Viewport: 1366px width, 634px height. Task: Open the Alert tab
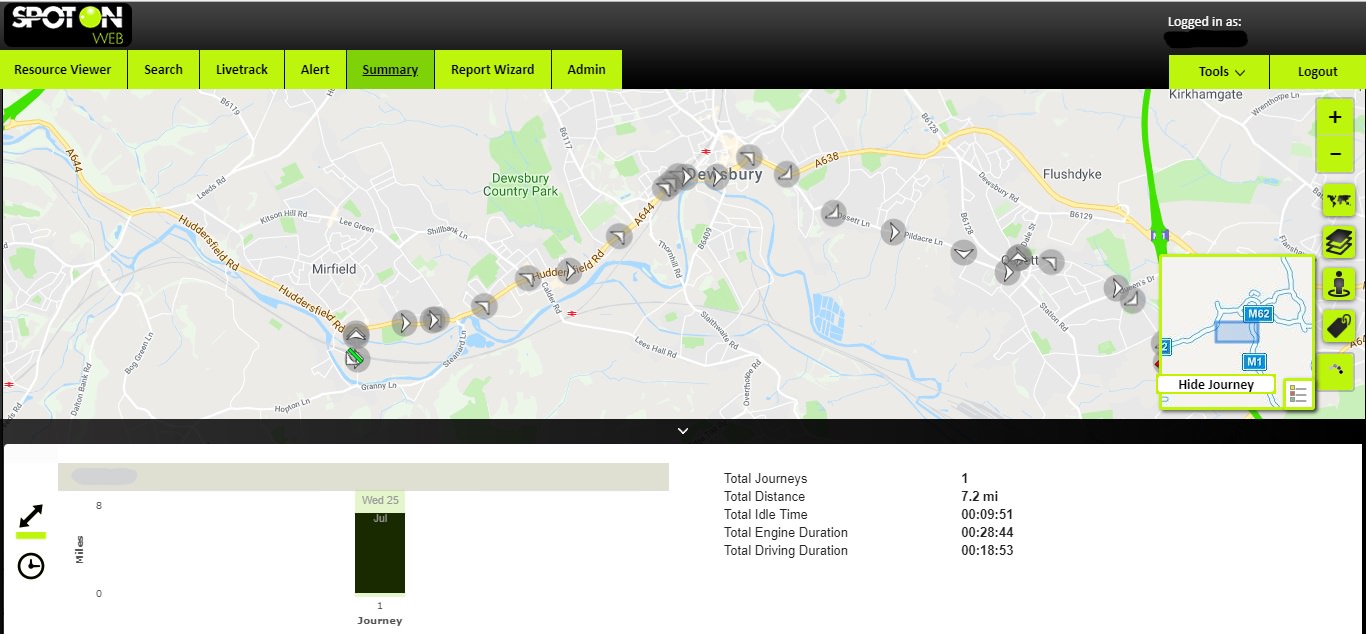(315, 70)
